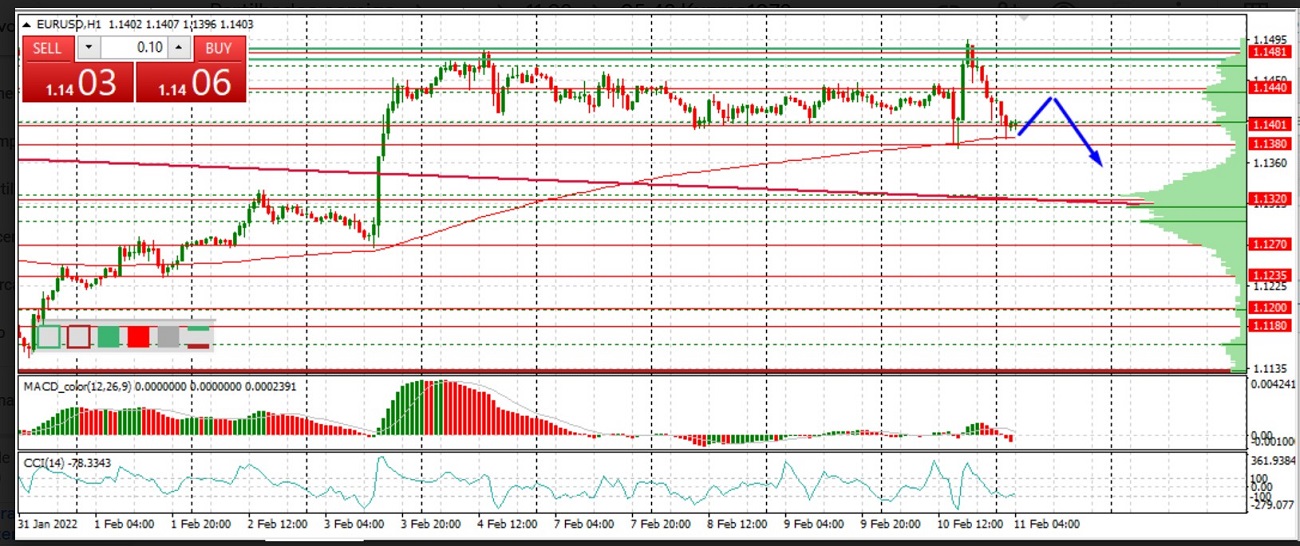This screenshot has width=1300, height=546.
Task: Click the 31 Jan 2022 date label
Action: (x=47, y=523)
